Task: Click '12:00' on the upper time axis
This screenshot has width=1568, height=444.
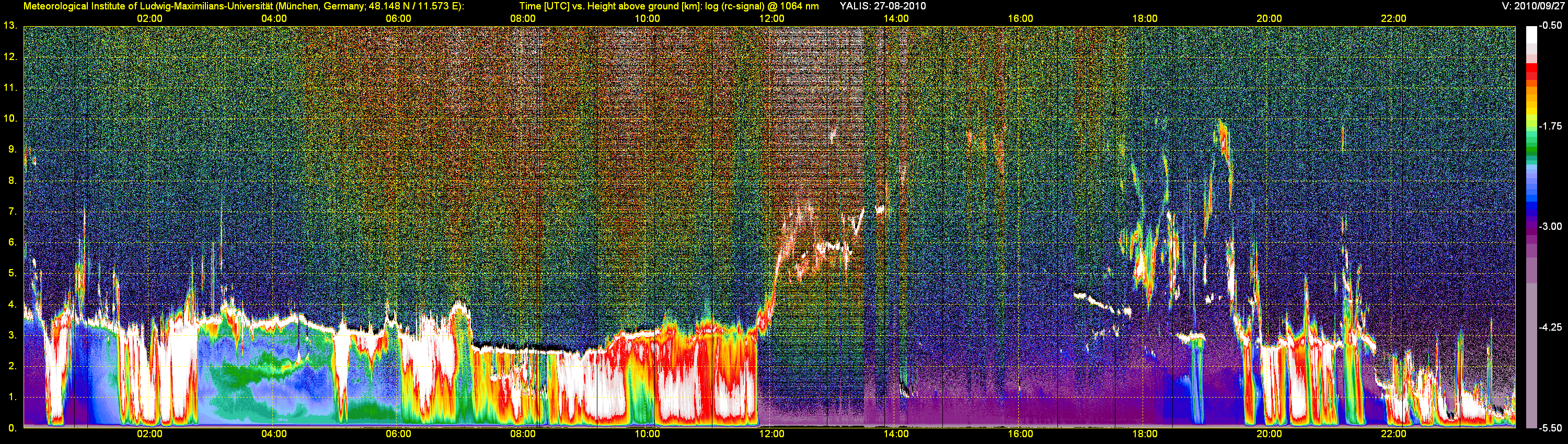Action: click(x=772, y=18)
